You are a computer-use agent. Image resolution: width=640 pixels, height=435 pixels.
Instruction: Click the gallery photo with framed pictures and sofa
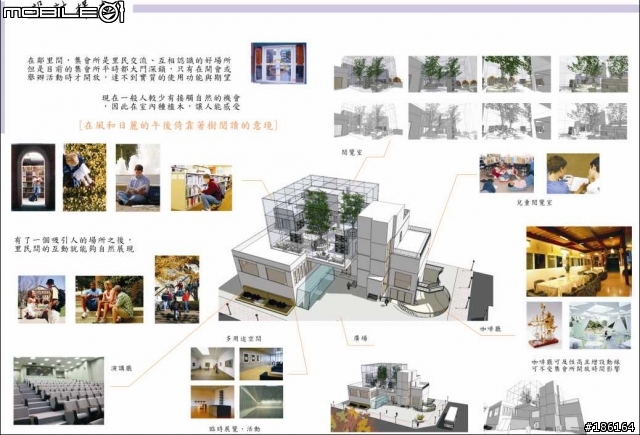[x=261, y=364]
